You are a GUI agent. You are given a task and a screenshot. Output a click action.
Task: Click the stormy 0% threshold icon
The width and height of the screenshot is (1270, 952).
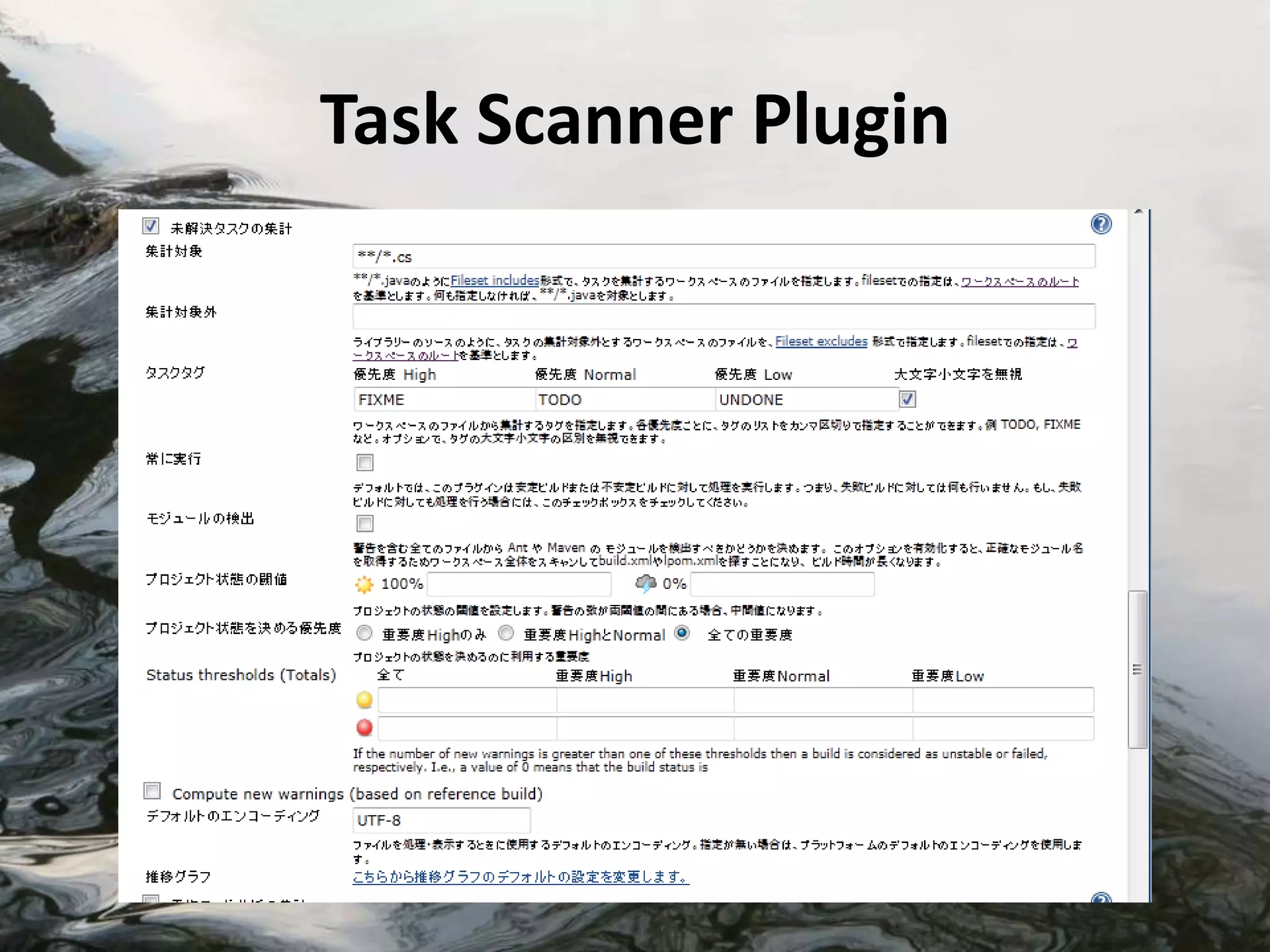point(646,584)
